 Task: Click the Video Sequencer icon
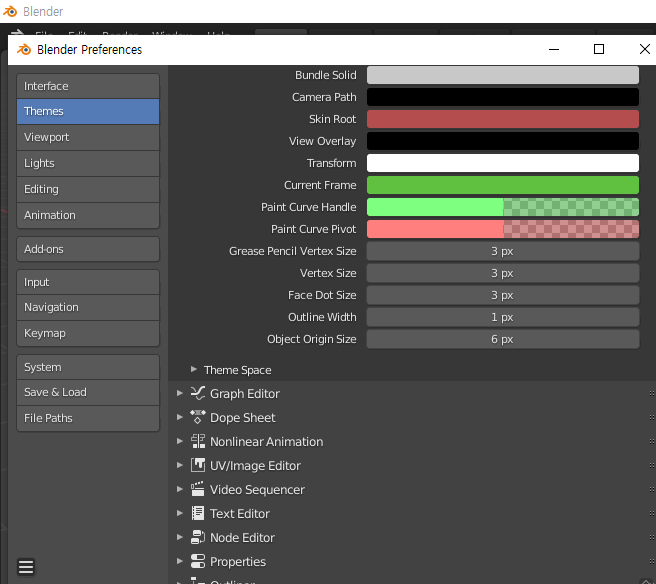[198, 489]
